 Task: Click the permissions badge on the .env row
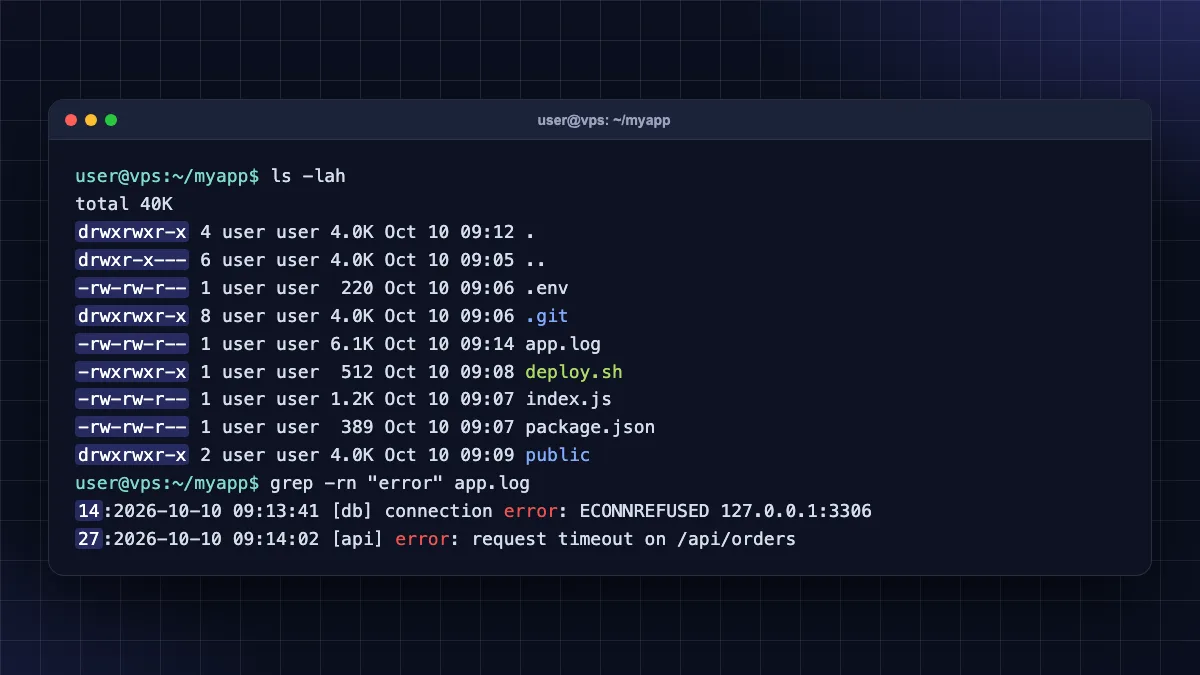point(132,288)
